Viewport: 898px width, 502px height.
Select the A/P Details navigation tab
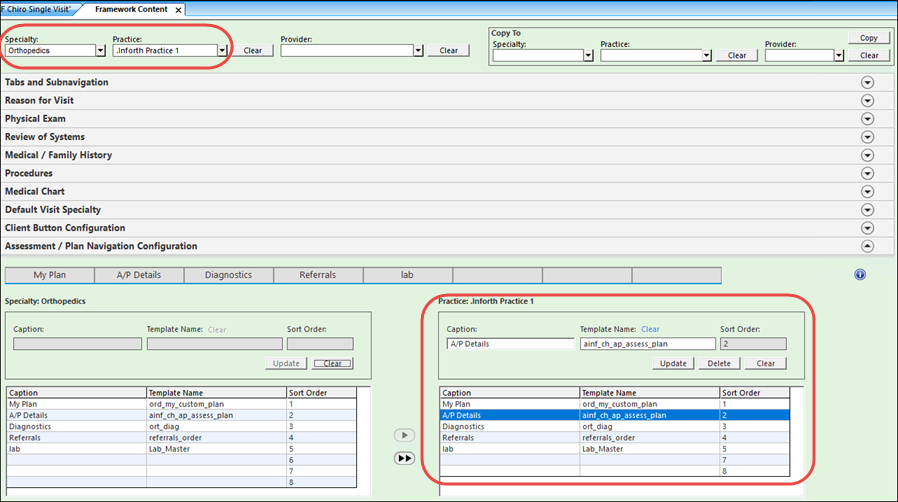(x=139, y=275)
